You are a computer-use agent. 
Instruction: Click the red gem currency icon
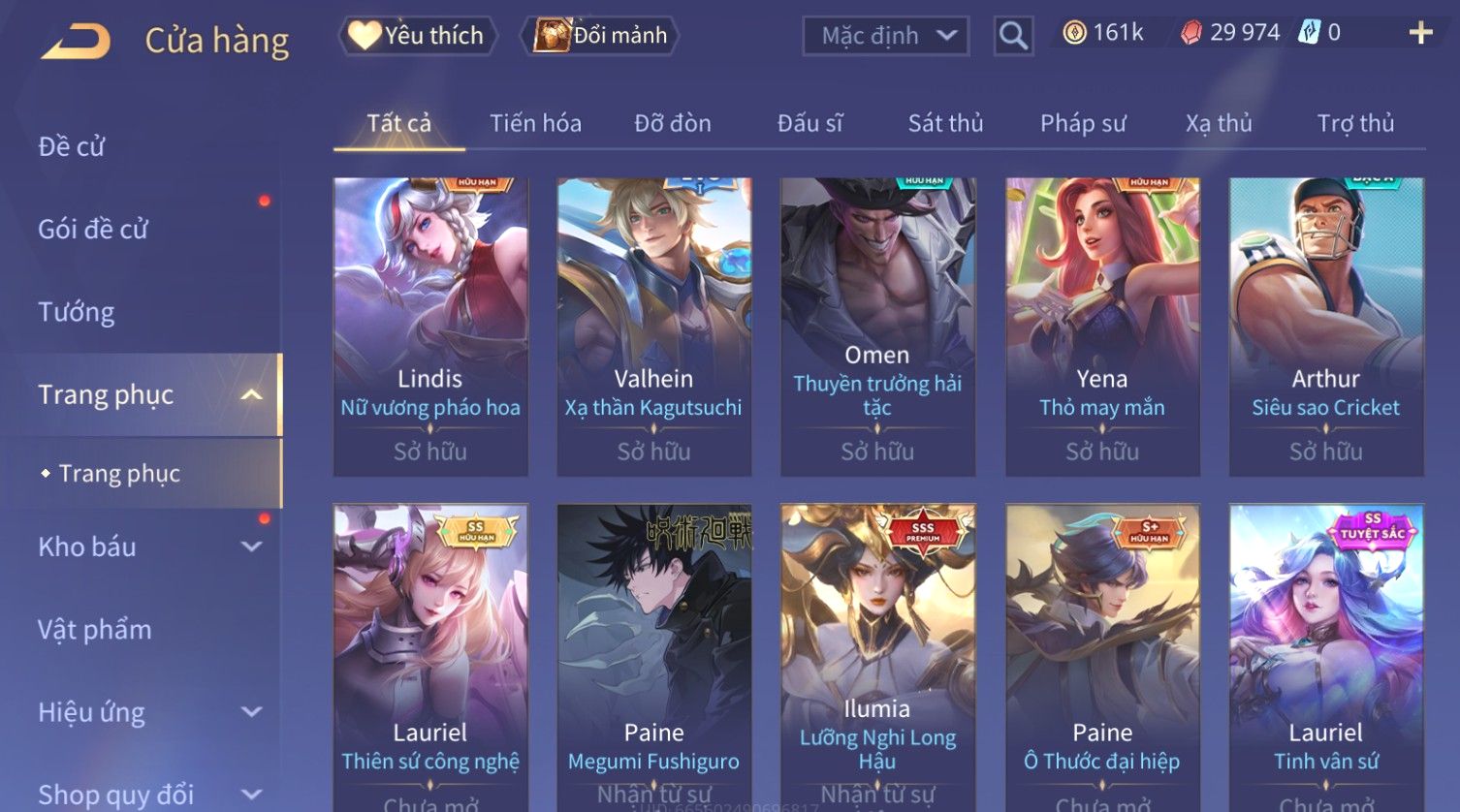[1191, 34]
